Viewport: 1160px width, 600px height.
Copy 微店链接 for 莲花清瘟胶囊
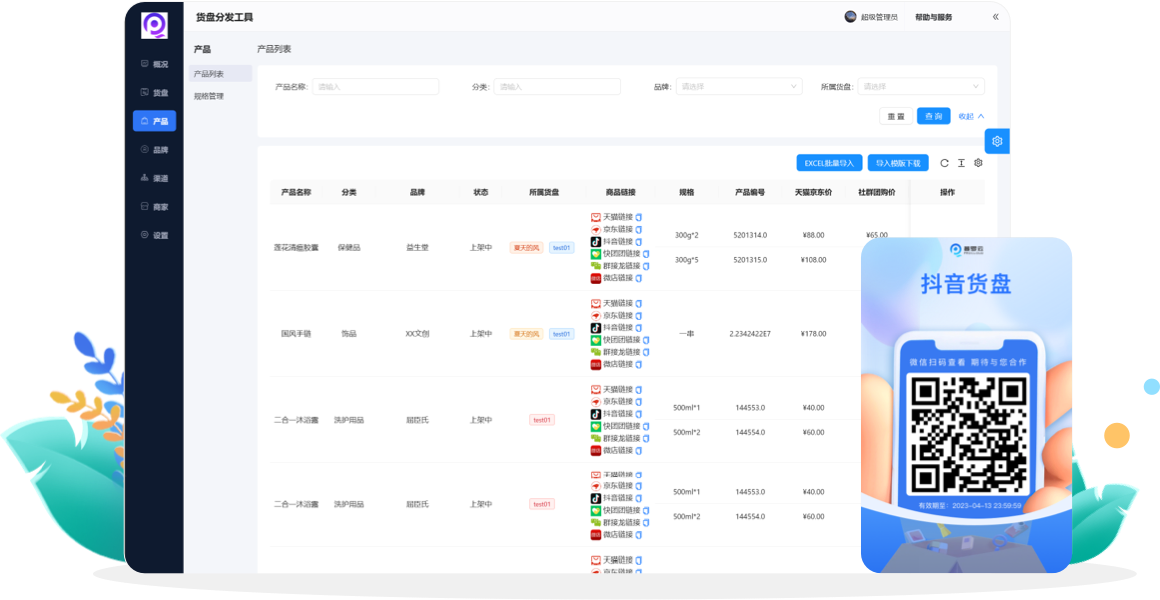coord(638,278)
